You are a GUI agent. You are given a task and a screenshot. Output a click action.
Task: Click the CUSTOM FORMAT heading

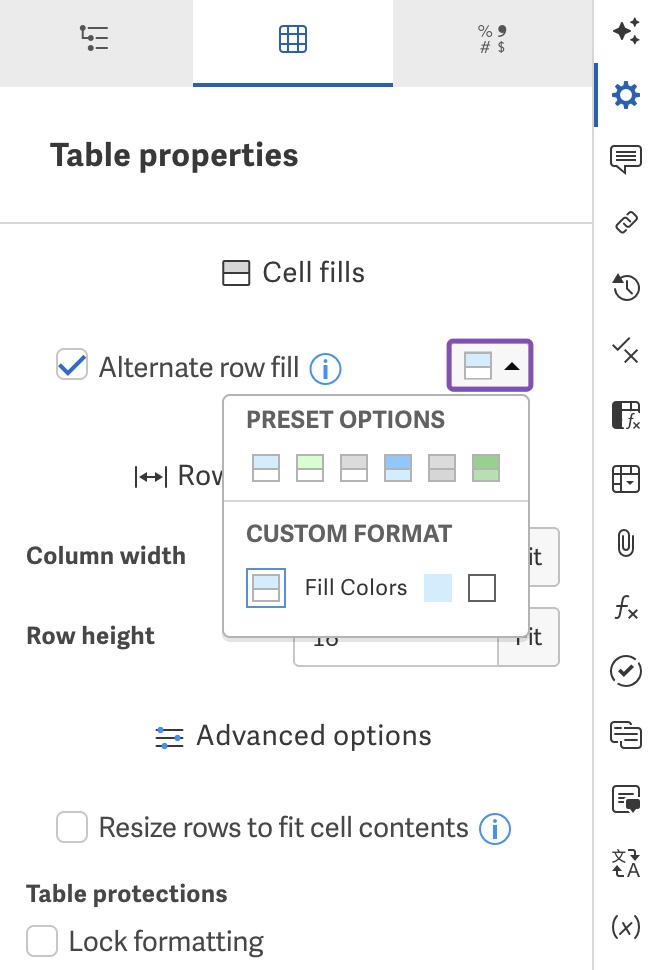coord(349,533)
